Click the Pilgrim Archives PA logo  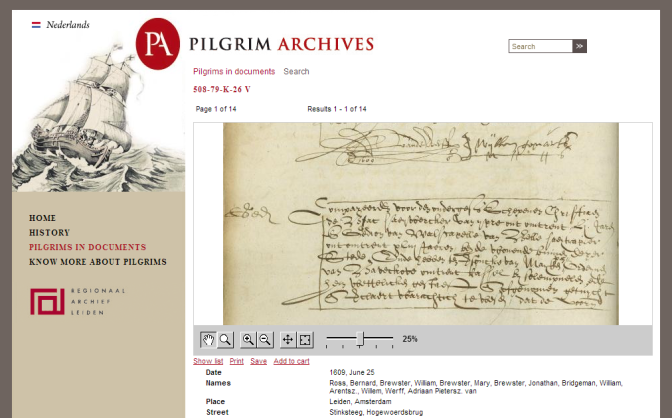(158, 44)
